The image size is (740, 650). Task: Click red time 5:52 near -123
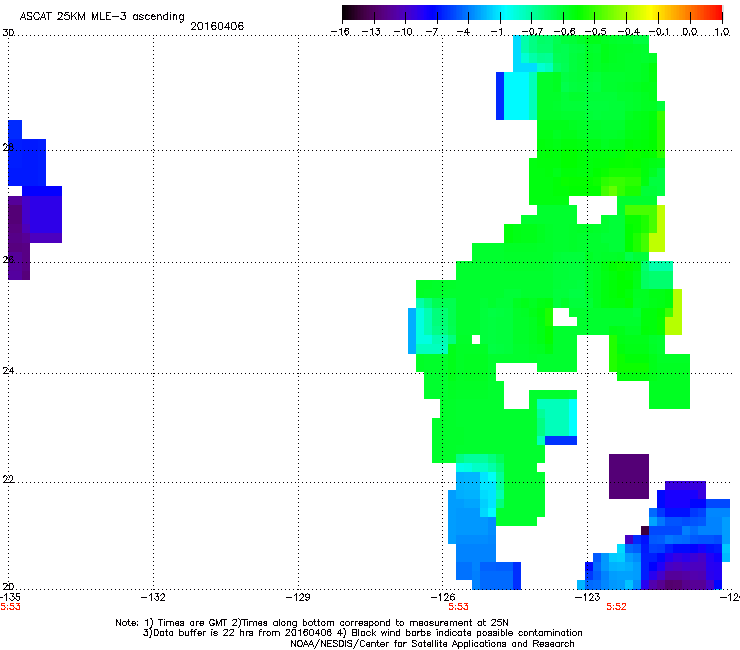point(616,607)
